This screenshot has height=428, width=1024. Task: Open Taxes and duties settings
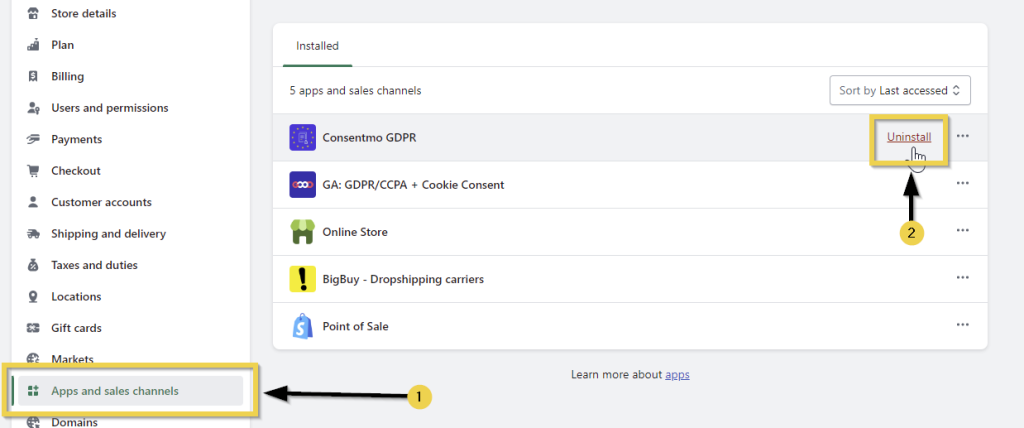click(x=94, y=265)
